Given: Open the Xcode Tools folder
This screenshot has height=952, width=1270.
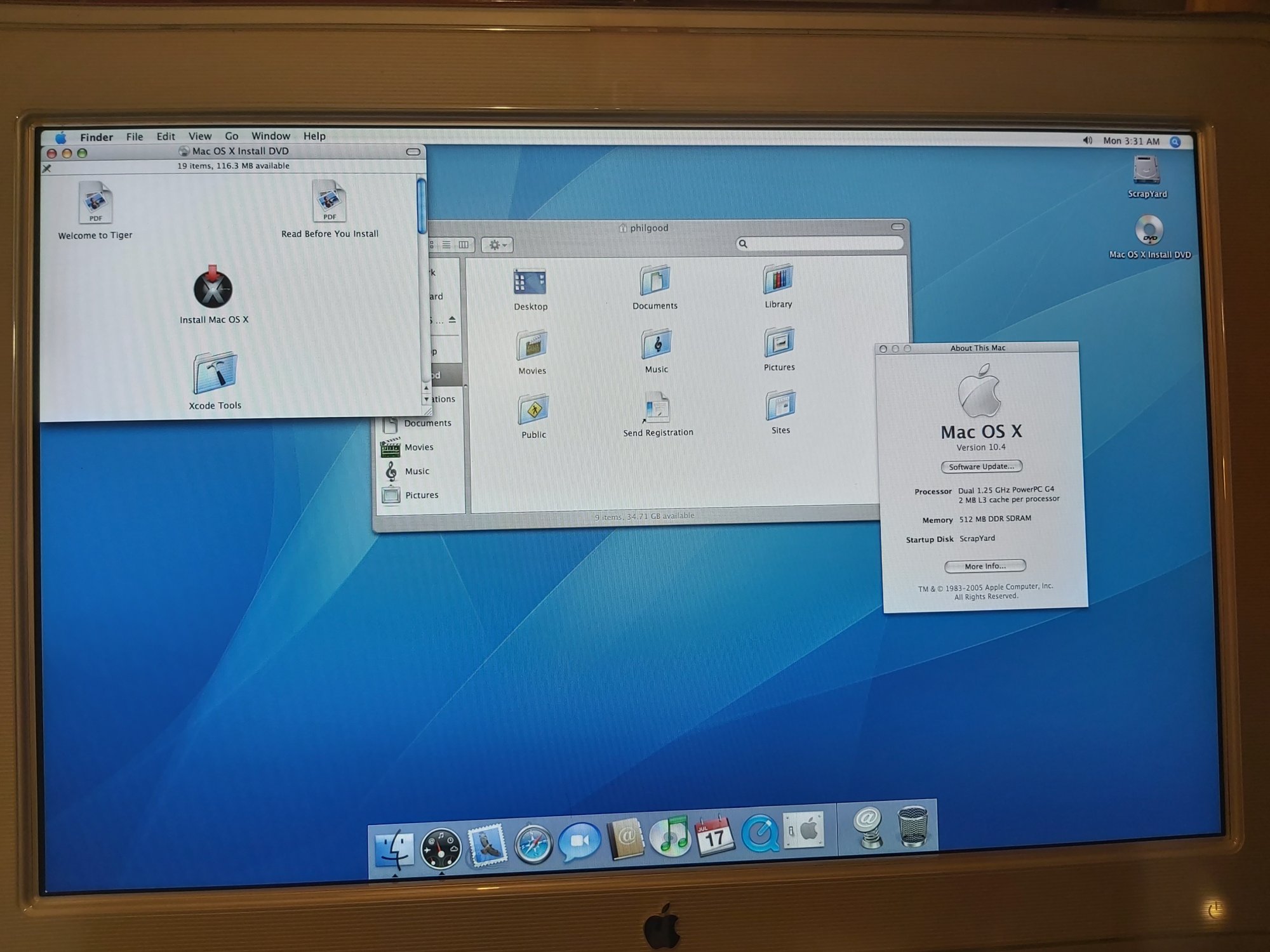Looking at the screenshot, I should 215,373.
